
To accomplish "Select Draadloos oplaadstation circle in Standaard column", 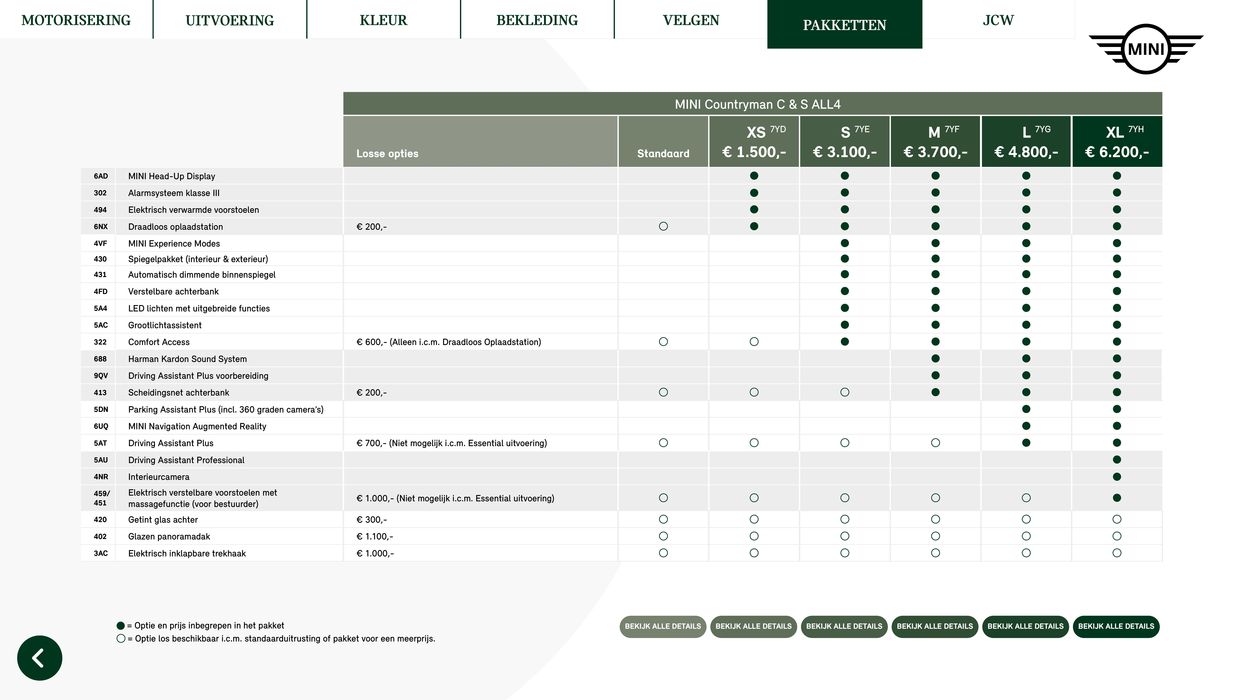I will [663, 227].
